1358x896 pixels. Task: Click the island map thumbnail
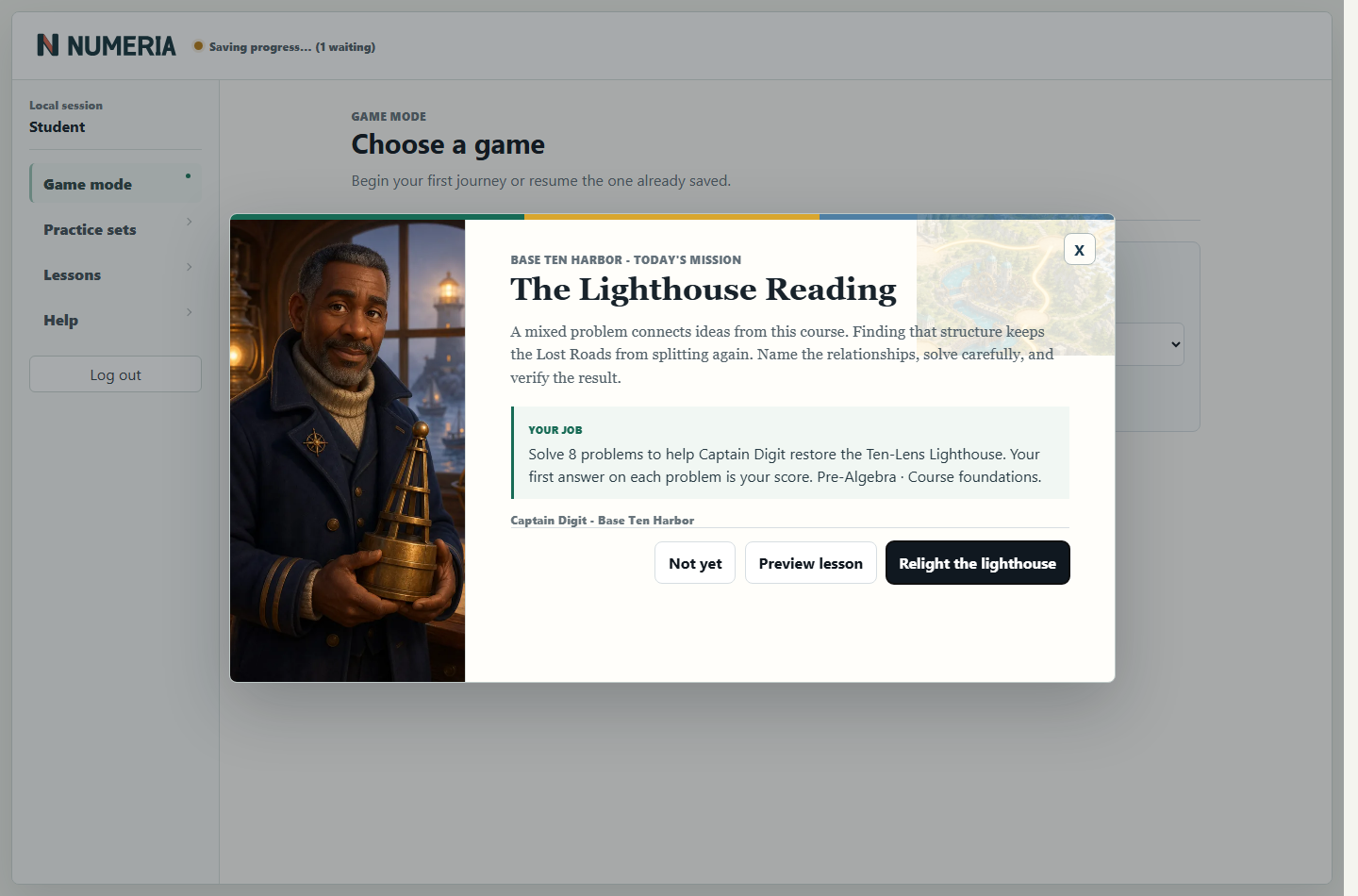pos(1016,288)
